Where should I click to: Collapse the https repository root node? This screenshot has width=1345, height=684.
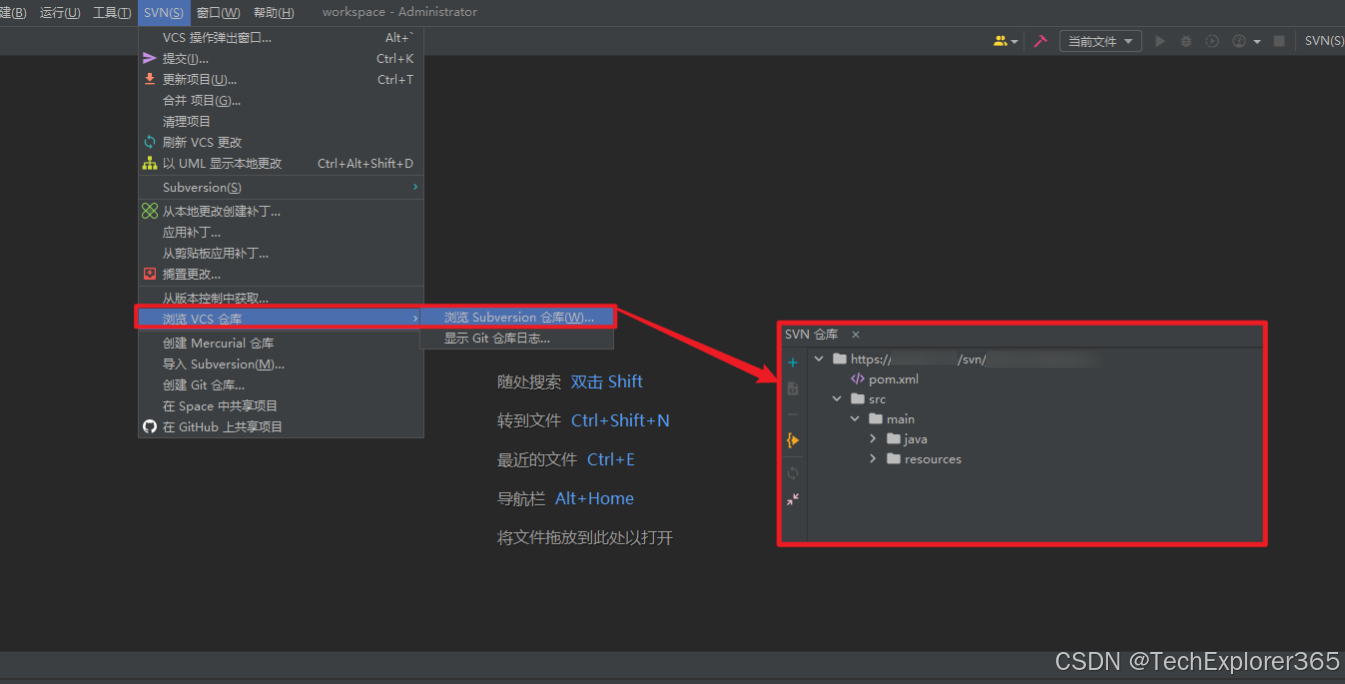[x=820, y=359]
